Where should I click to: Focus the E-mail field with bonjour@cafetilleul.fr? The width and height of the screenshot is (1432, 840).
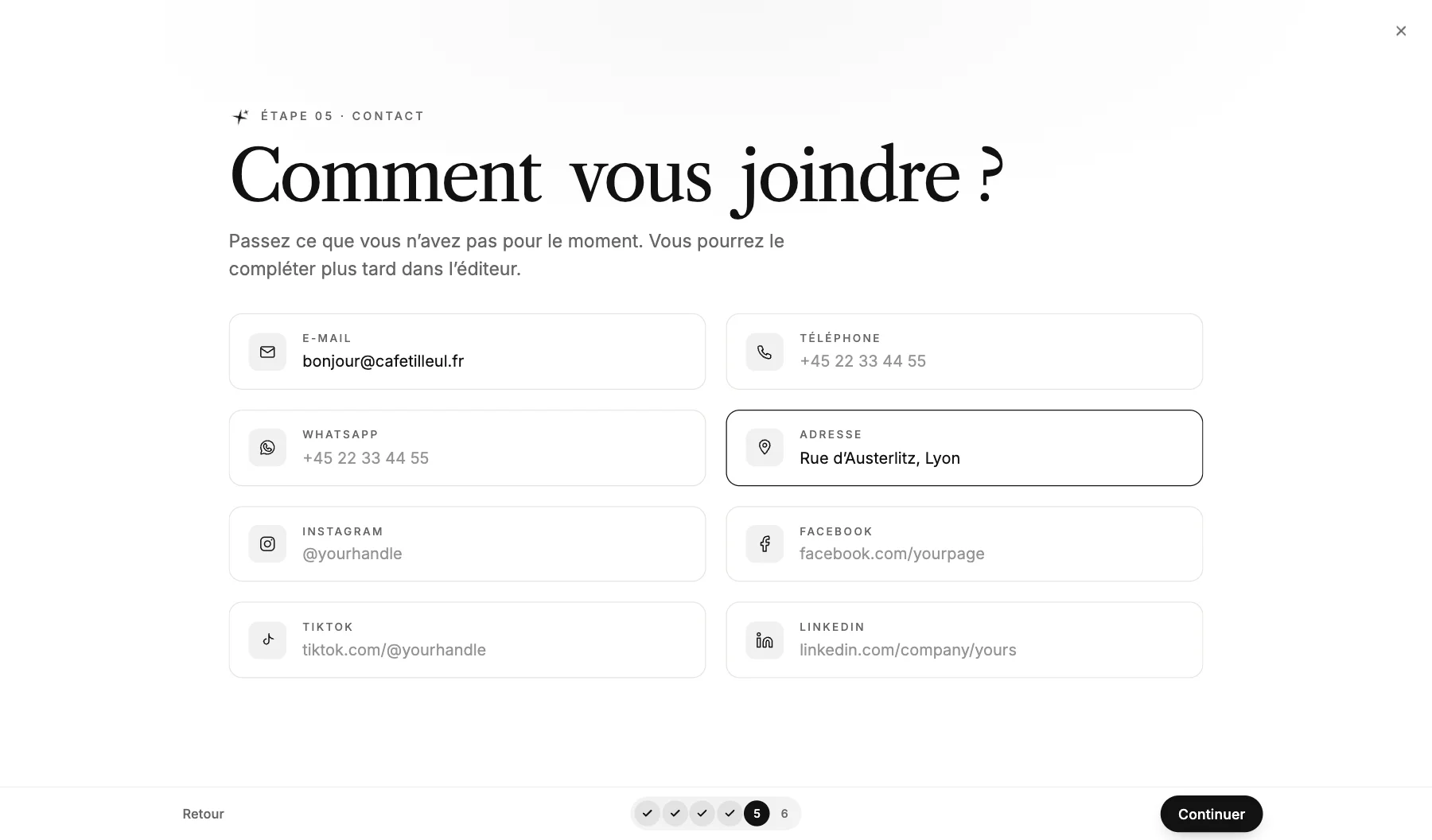[467, 352]
